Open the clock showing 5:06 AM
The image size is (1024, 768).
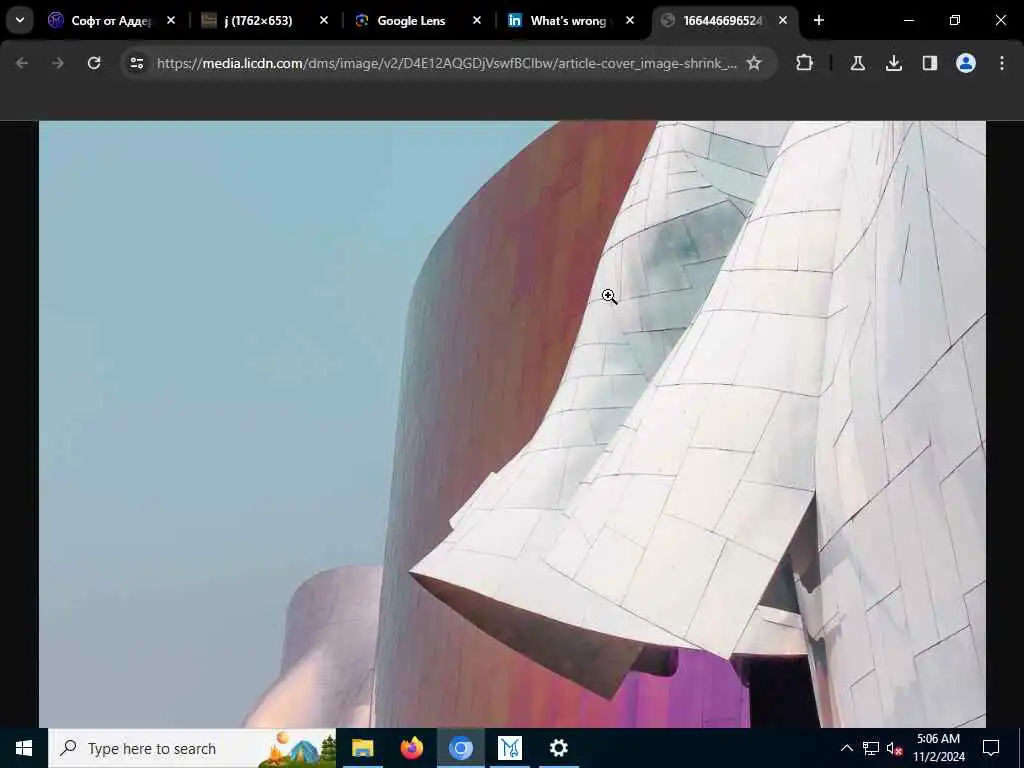click(938, 748)
